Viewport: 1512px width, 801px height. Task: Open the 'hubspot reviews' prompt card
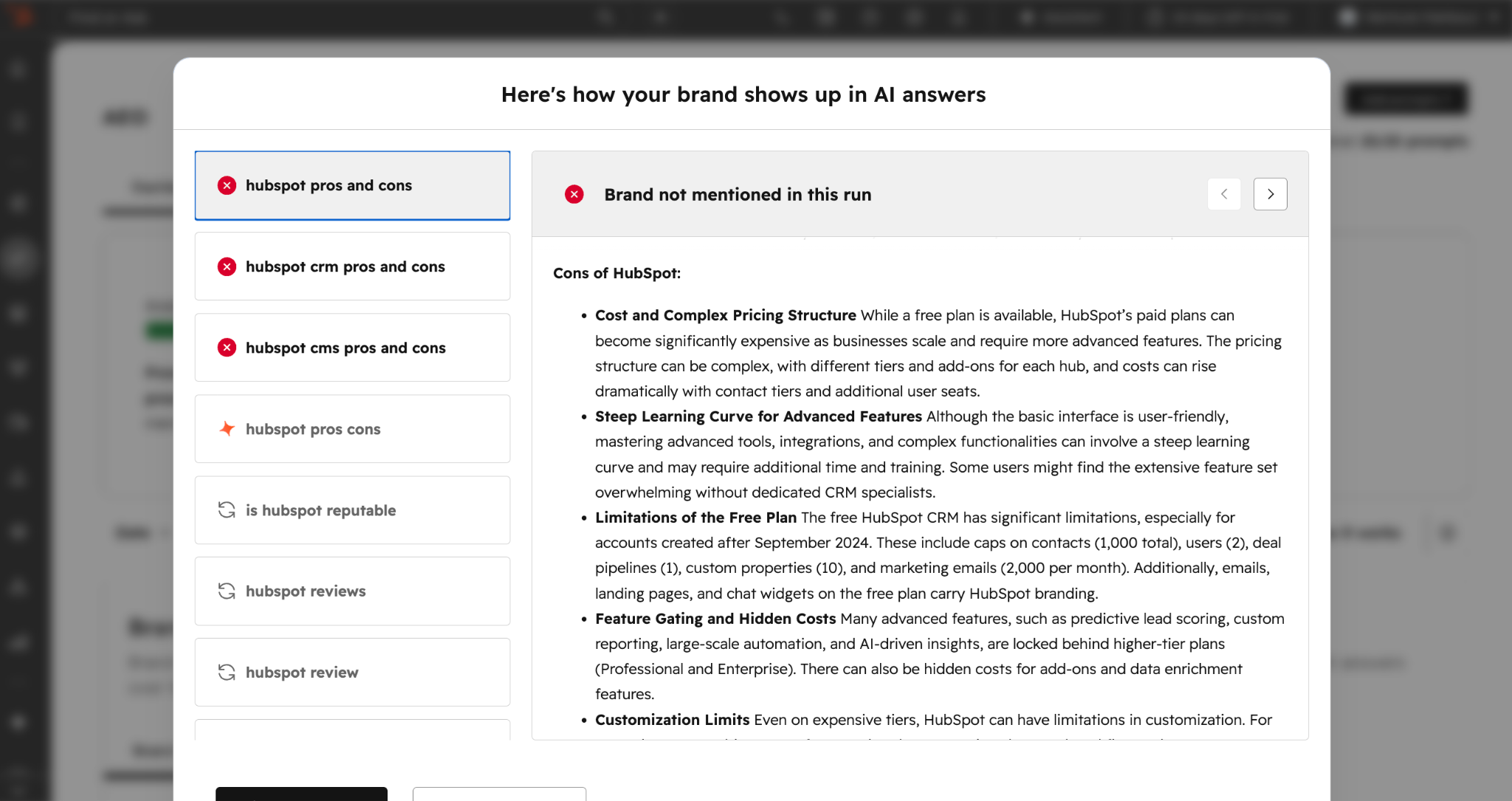(x=352, y=591)
